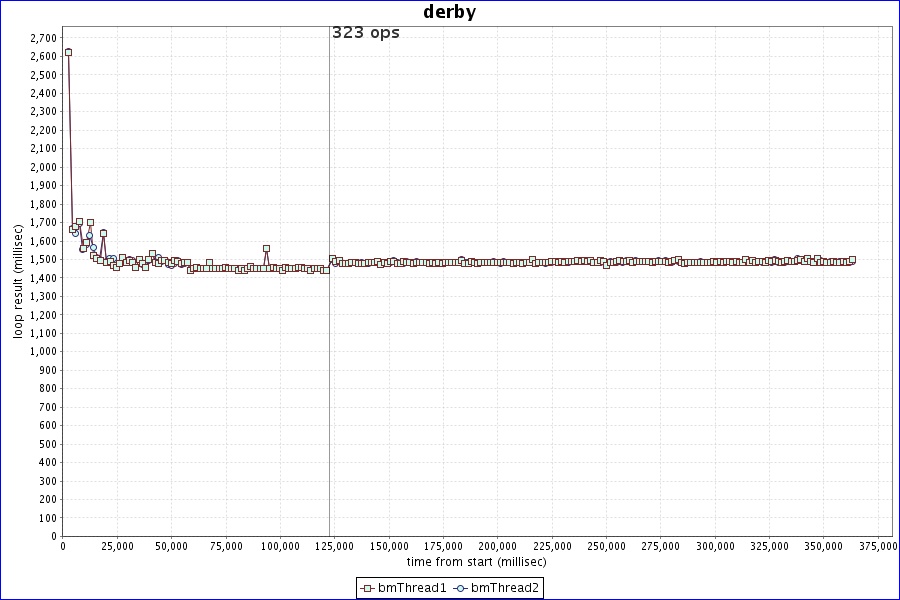The height and width of the screenshot is (600, 900).
Task: Click the 2,700 tick on the Y axis
Action: click(x=41, y=38)
